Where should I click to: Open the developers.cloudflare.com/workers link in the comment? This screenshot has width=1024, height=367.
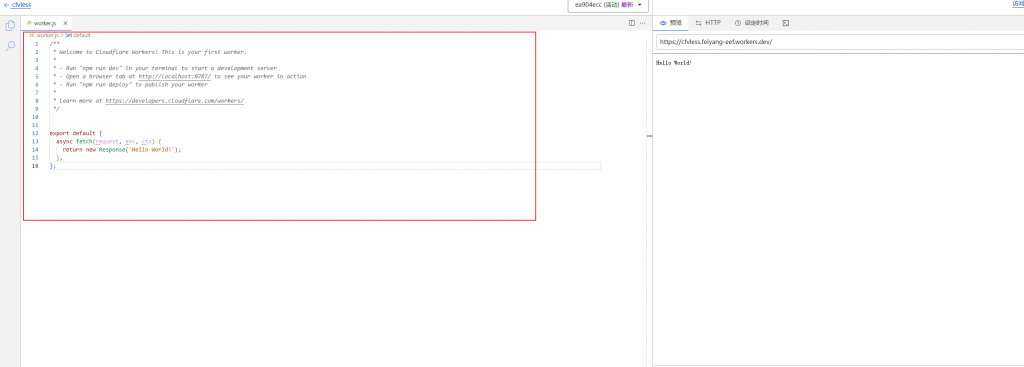click(x=174, y=101)
